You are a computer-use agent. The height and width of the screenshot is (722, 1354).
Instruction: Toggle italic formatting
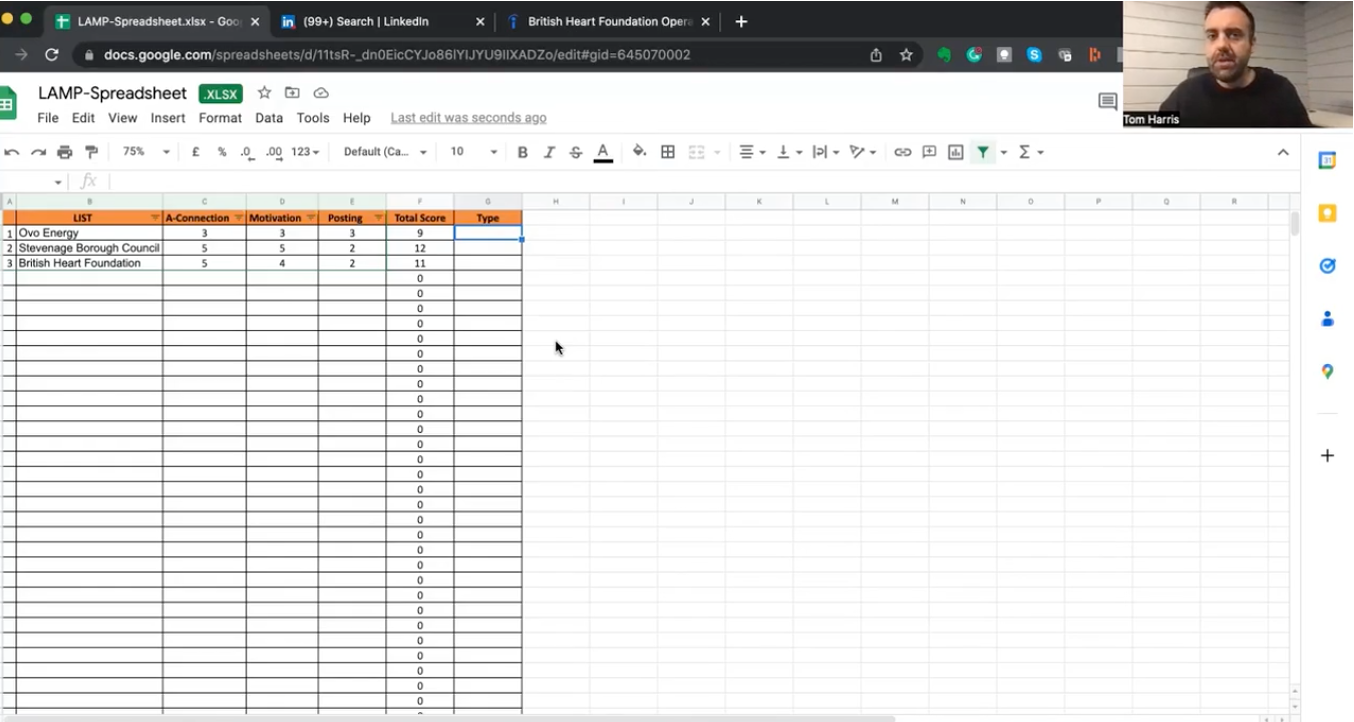[x=549, y=152]
